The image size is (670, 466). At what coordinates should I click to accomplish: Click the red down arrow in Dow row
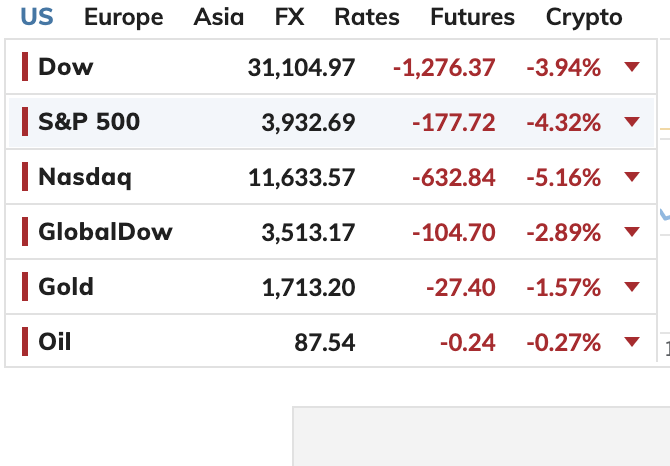click(631, 67)
